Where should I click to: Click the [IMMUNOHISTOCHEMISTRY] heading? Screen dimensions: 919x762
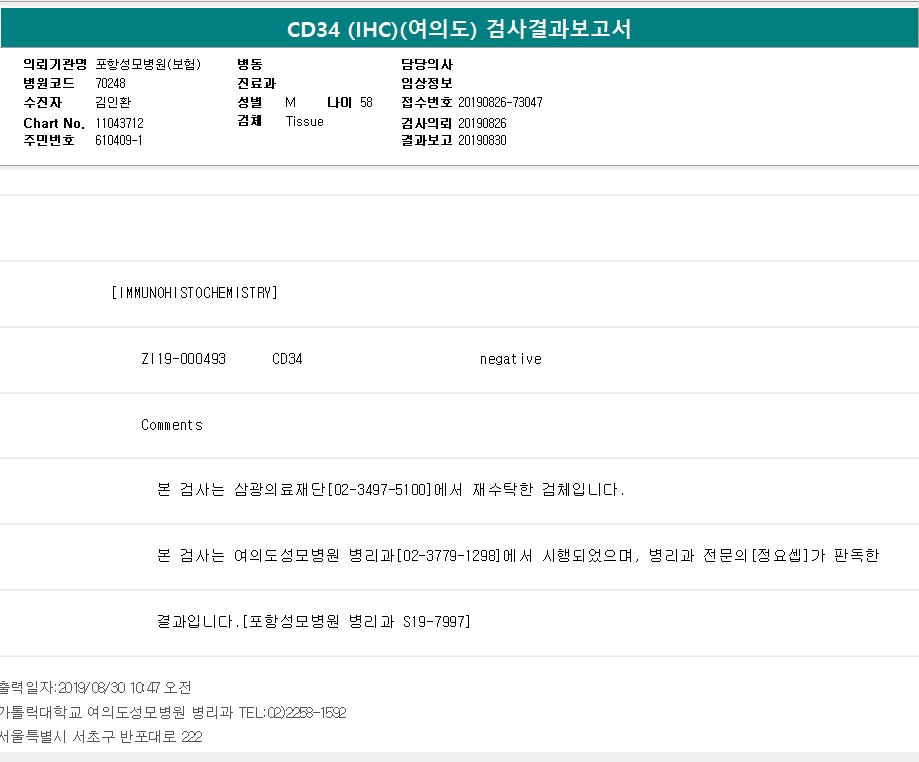click(x=194, y=292)
